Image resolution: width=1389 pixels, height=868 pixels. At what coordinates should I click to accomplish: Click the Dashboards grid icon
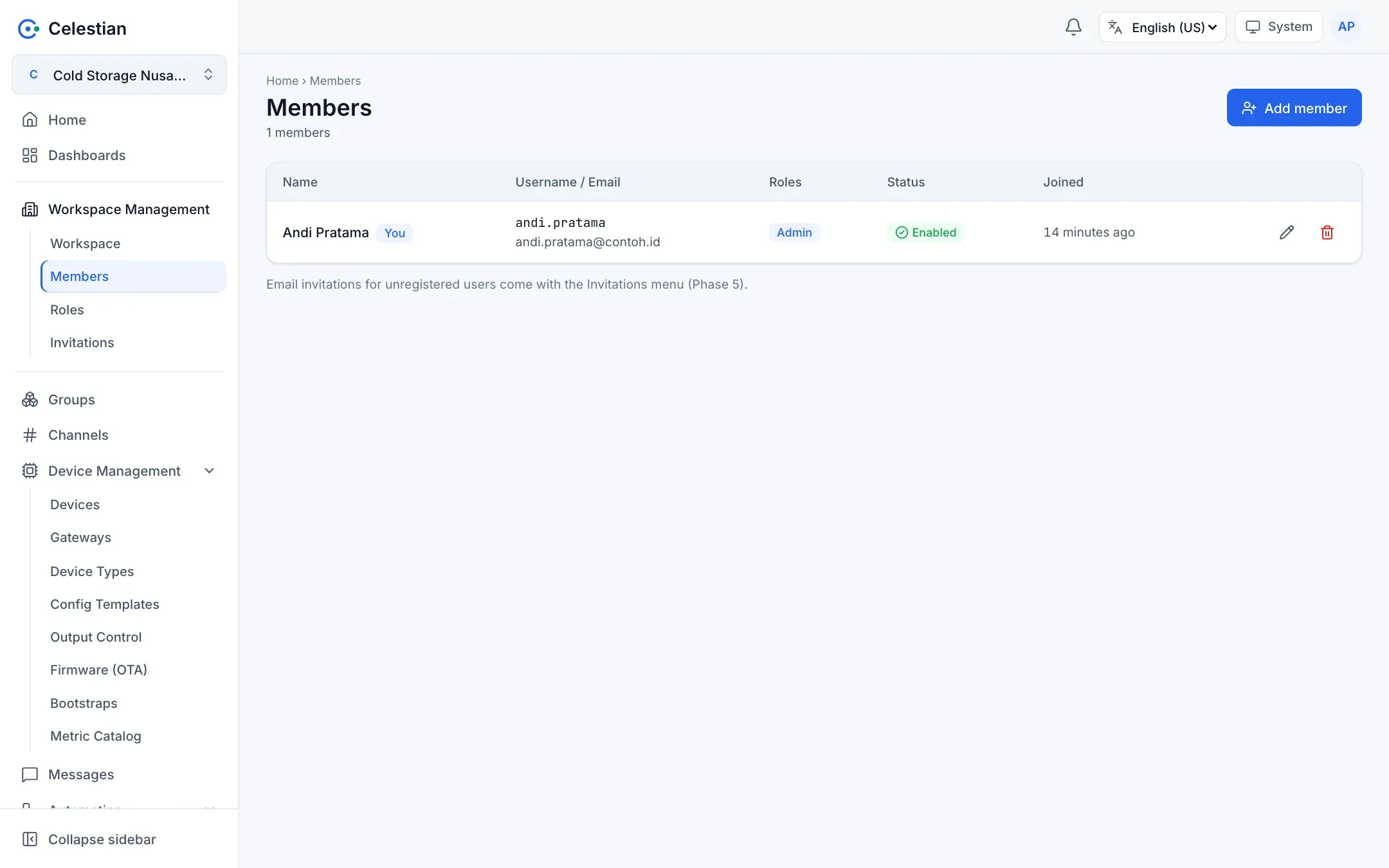(x=30, y=155)
